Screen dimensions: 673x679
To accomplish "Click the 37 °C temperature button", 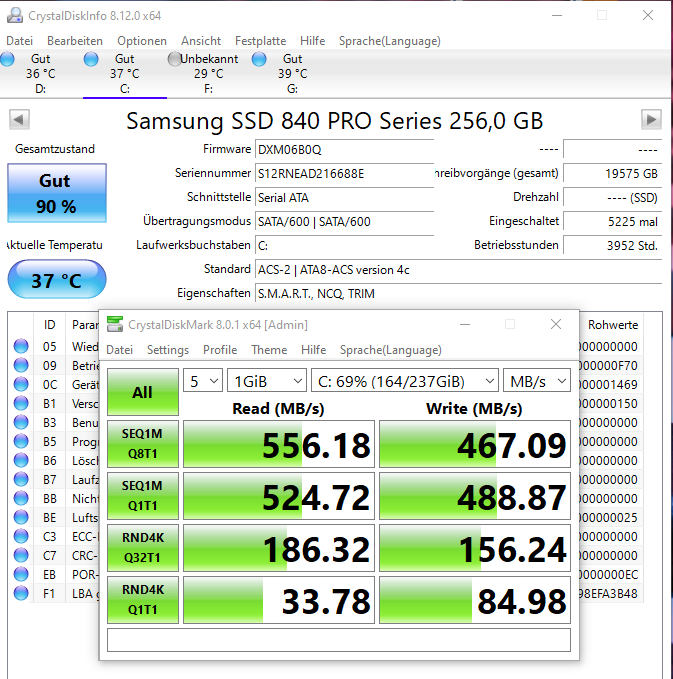I will 57,279.
